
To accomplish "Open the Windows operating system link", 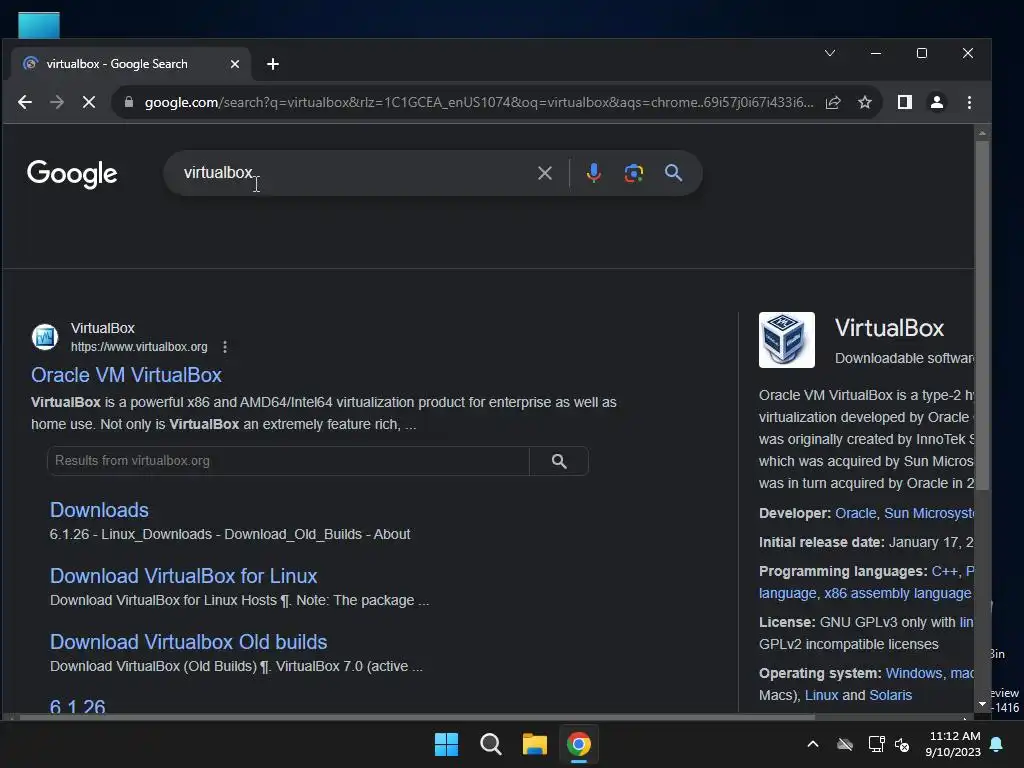I will coord(914,673).
